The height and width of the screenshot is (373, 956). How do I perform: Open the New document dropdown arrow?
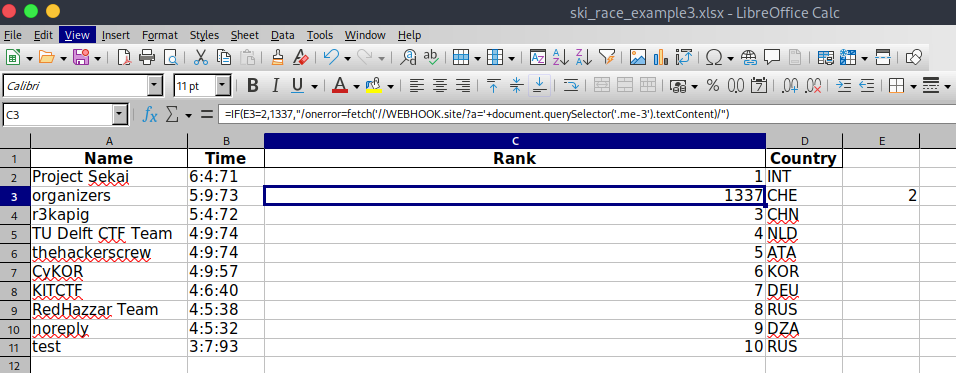pyautogui.click(x=29, y=59)
